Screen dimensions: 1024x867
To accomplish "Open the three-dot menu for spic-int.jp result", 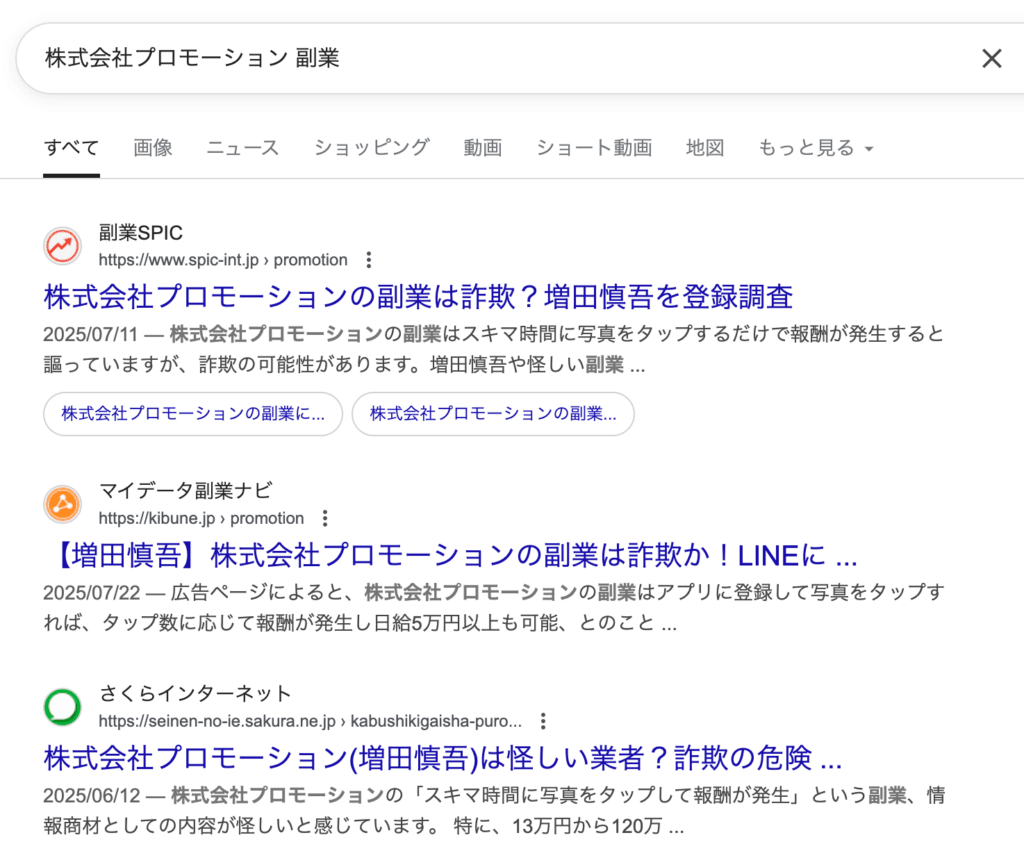I will click(x=369, y=260).
